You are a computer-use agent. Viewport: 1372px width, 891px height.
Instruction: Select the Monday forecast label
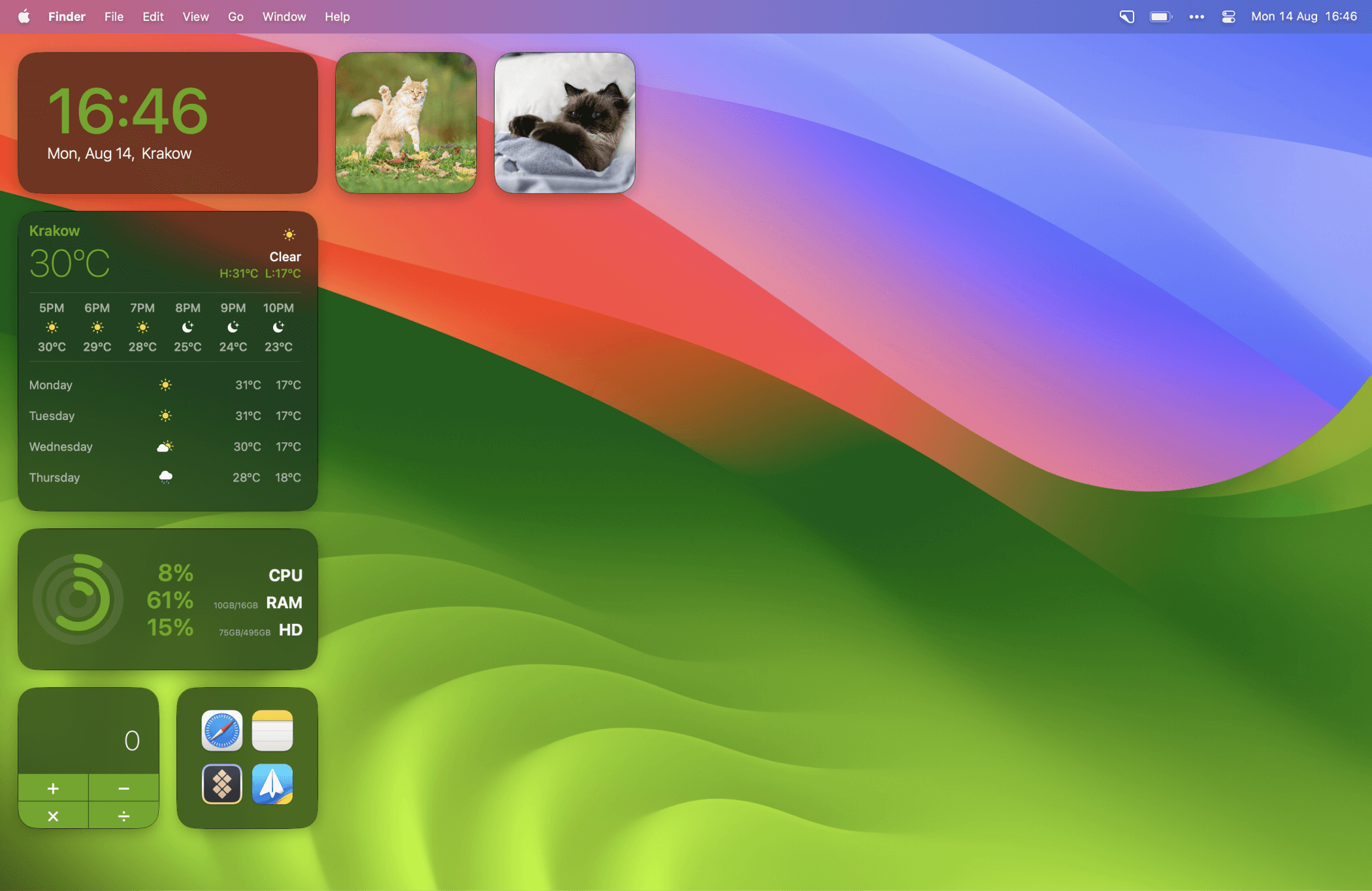pos(50,385)
